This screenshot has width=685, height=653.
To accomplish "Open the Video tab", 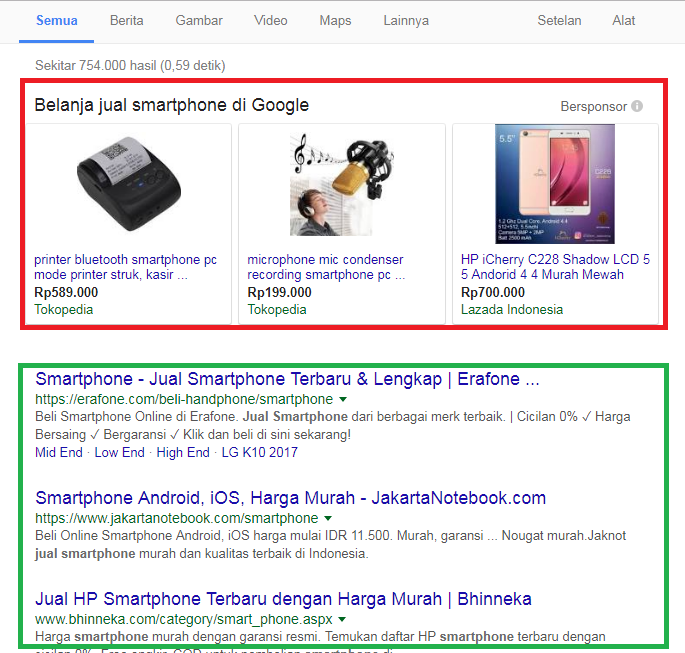I will click(271, 21).
